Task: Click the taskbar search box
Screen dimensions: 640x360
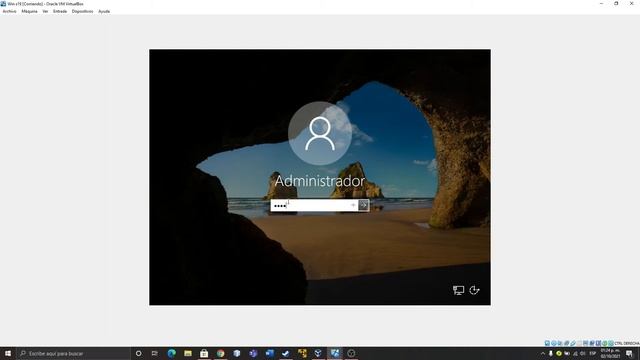Action: coord(73,353)
